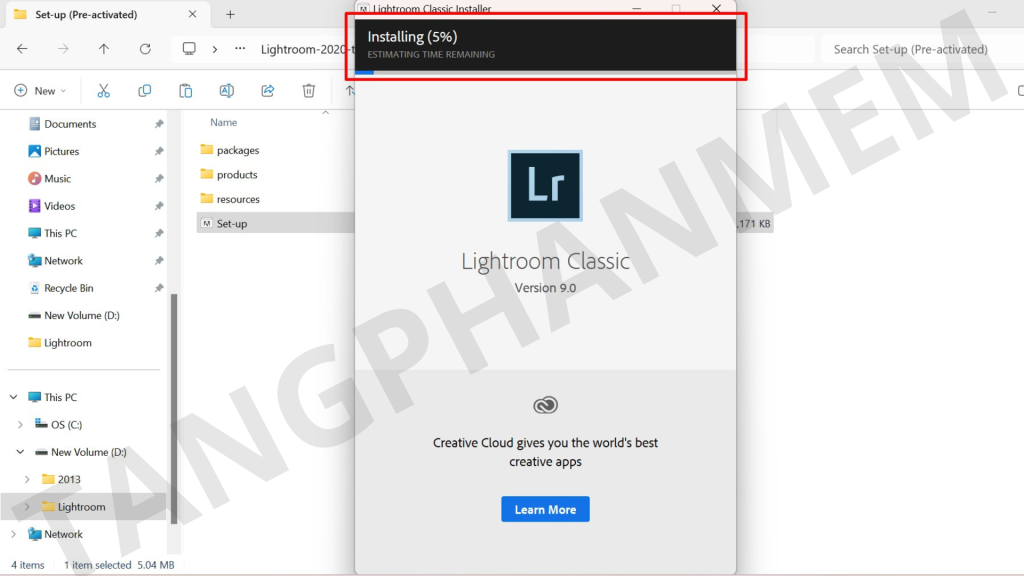
Task: Close the Set-up (Pre-activated) tab
Action: pyautogui.click(x=192, y=14)
